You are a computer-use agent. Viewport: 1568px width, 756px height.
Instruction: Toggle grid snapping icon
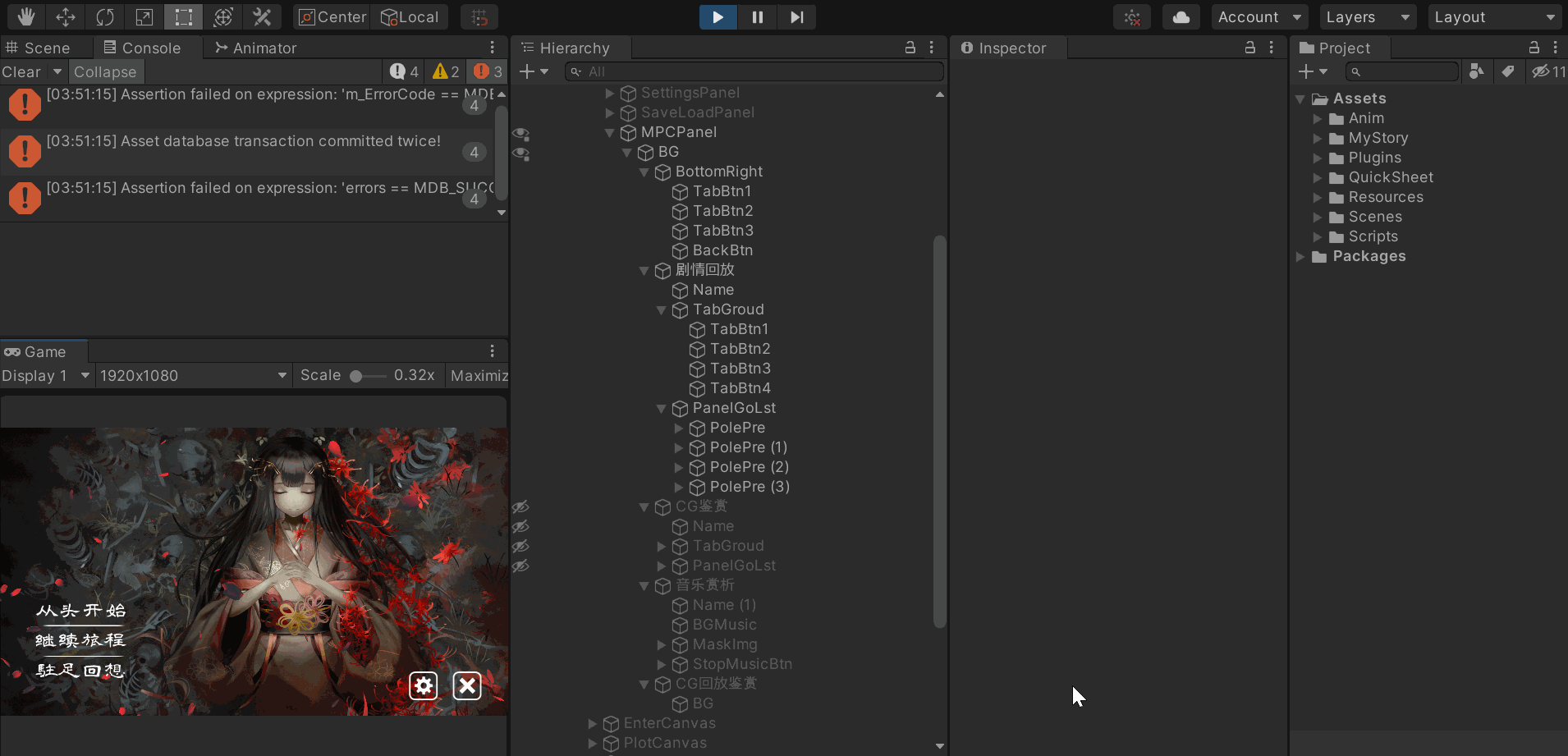click(x=479, y=16)
